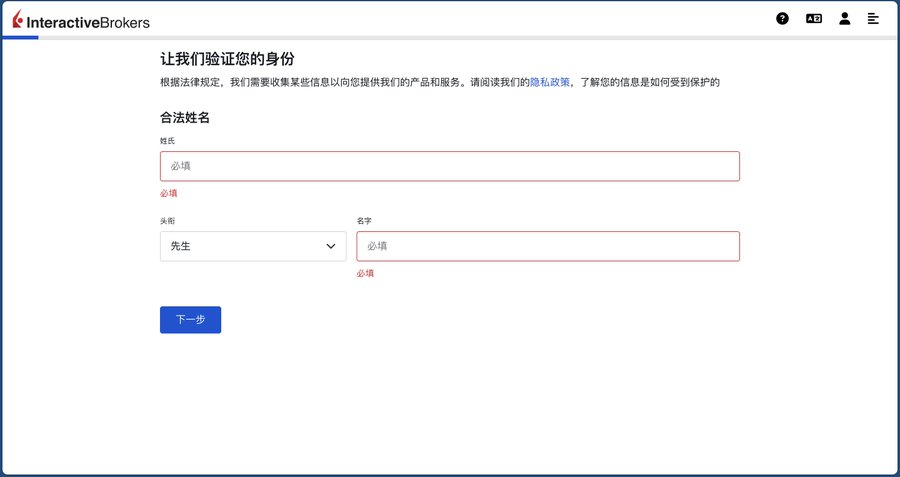Click the 名字 field label
900x477 pixels.
coord(364,221)
